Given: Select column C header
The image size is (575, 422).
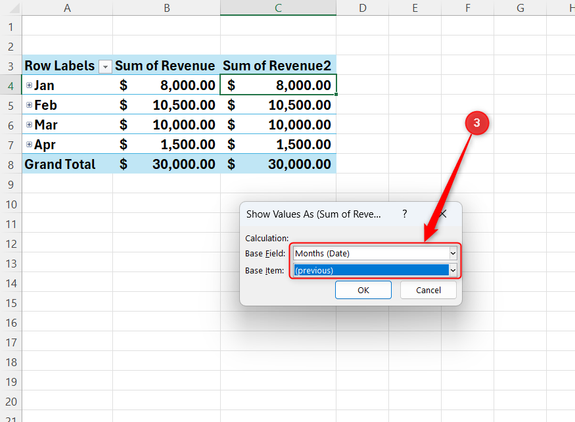Looking at the screenshot, I should pos(278,8).
